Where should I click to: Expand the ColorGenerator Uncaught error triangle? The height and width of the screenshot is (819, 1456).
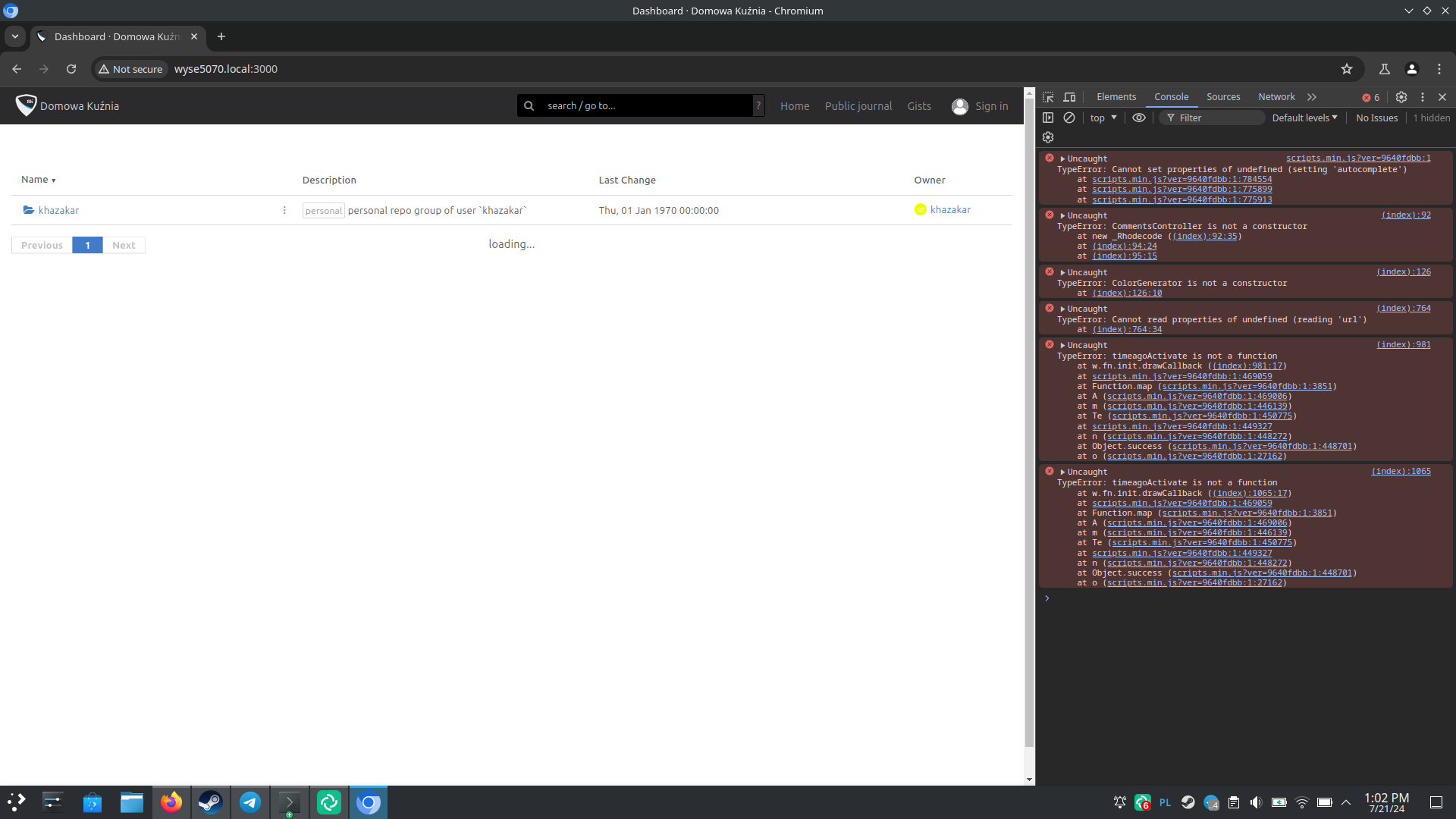(x=1063, y=272)
